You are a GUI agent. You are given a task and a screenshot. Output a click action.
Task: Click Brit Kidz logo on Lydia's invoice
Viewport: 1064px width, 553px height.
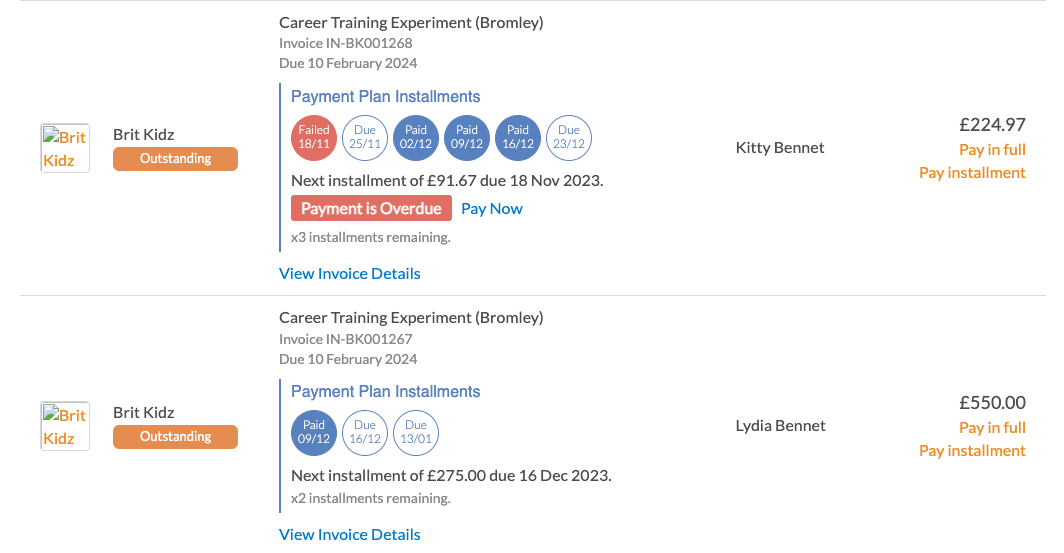65,426
